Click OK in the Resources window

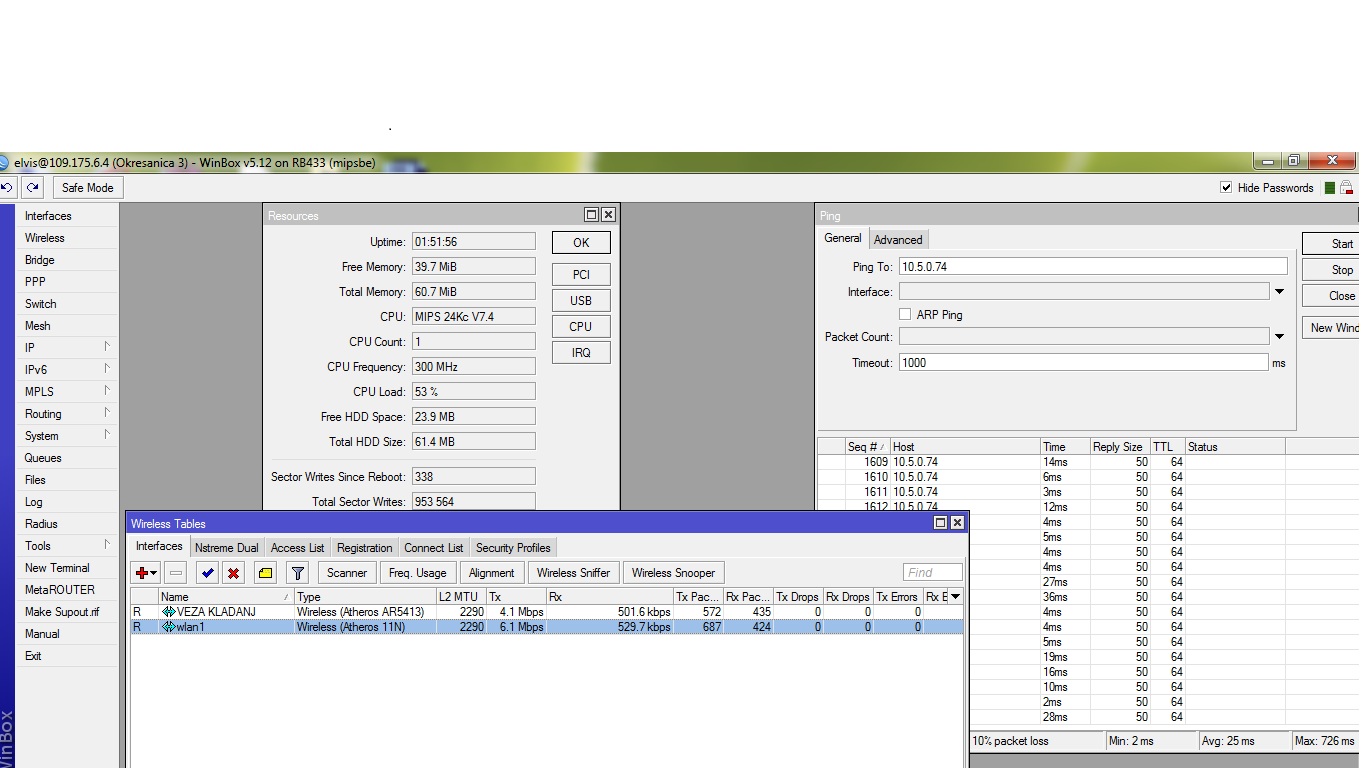tap(581, 243)
